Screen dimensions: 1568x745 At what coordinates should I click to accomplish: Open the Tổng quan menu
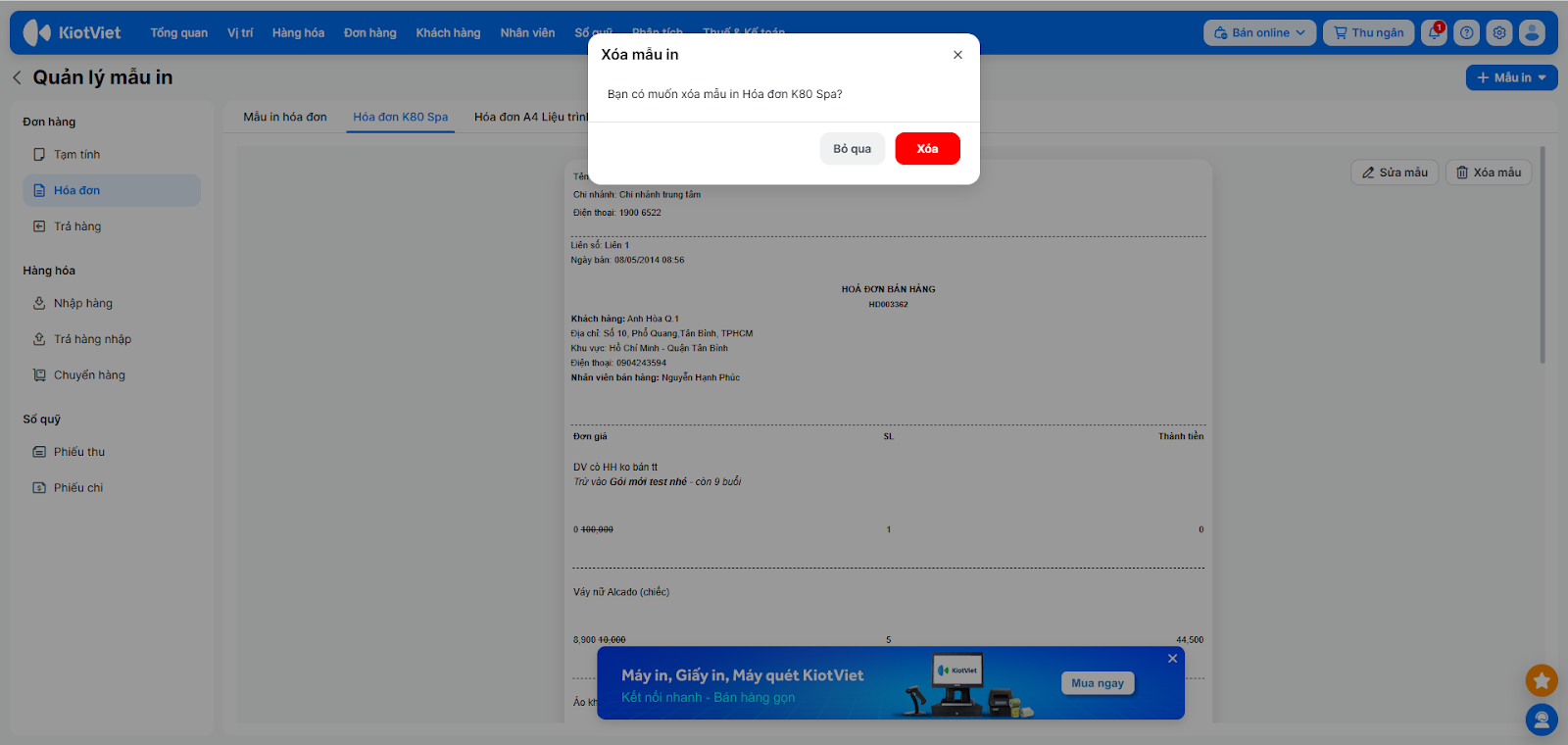(x=179, y=32)
